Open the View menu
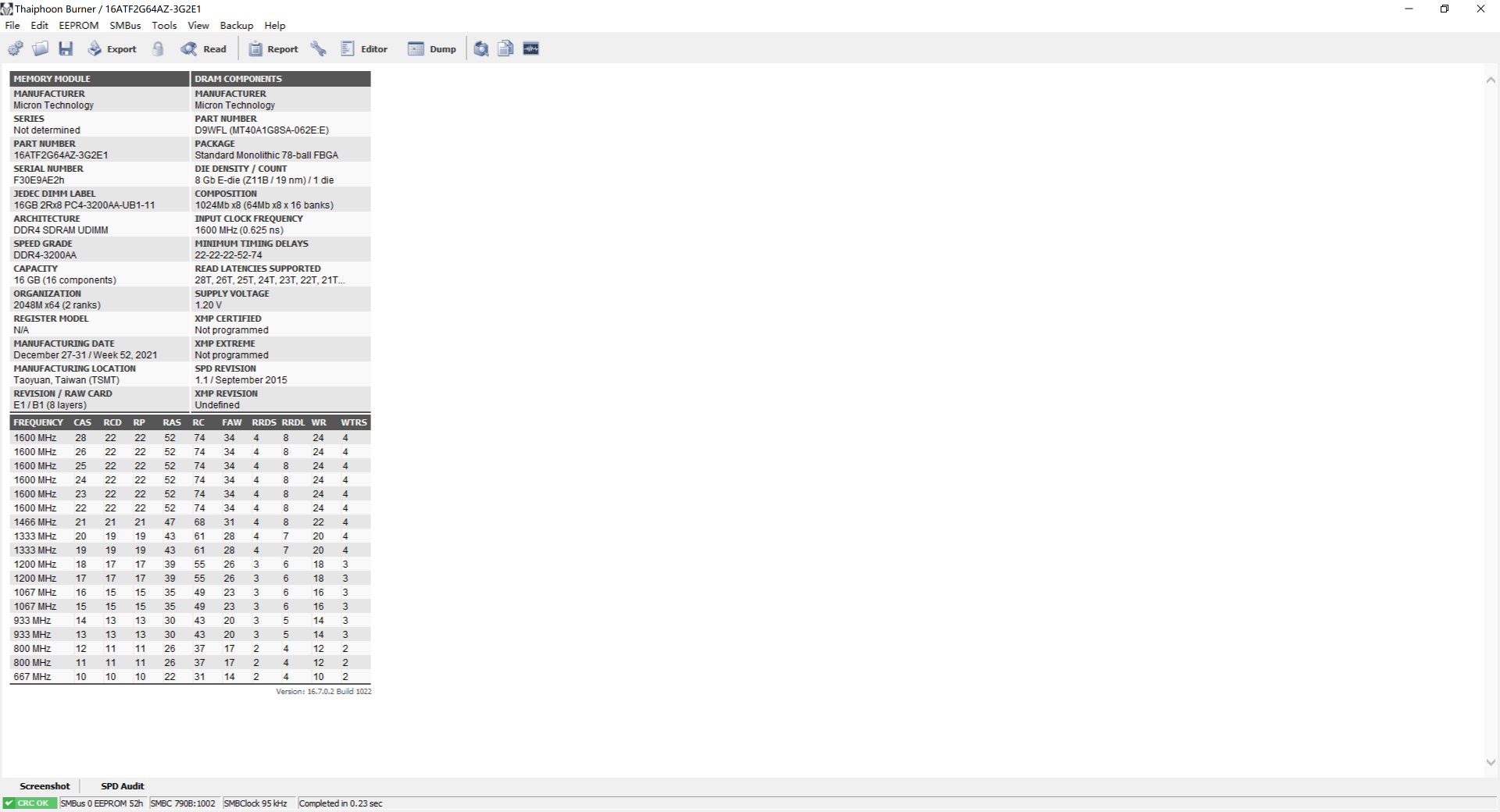Screen dimensions: 1500x812 click(x=198, y=25)
